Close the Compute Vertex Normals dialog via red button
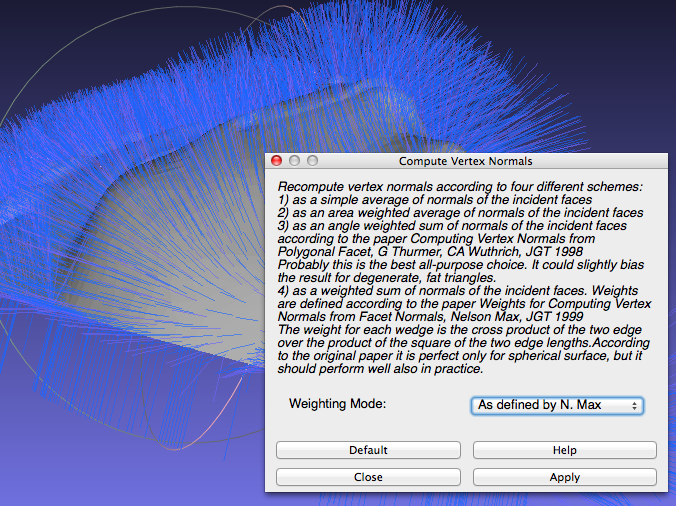 (x=276, y=161)
